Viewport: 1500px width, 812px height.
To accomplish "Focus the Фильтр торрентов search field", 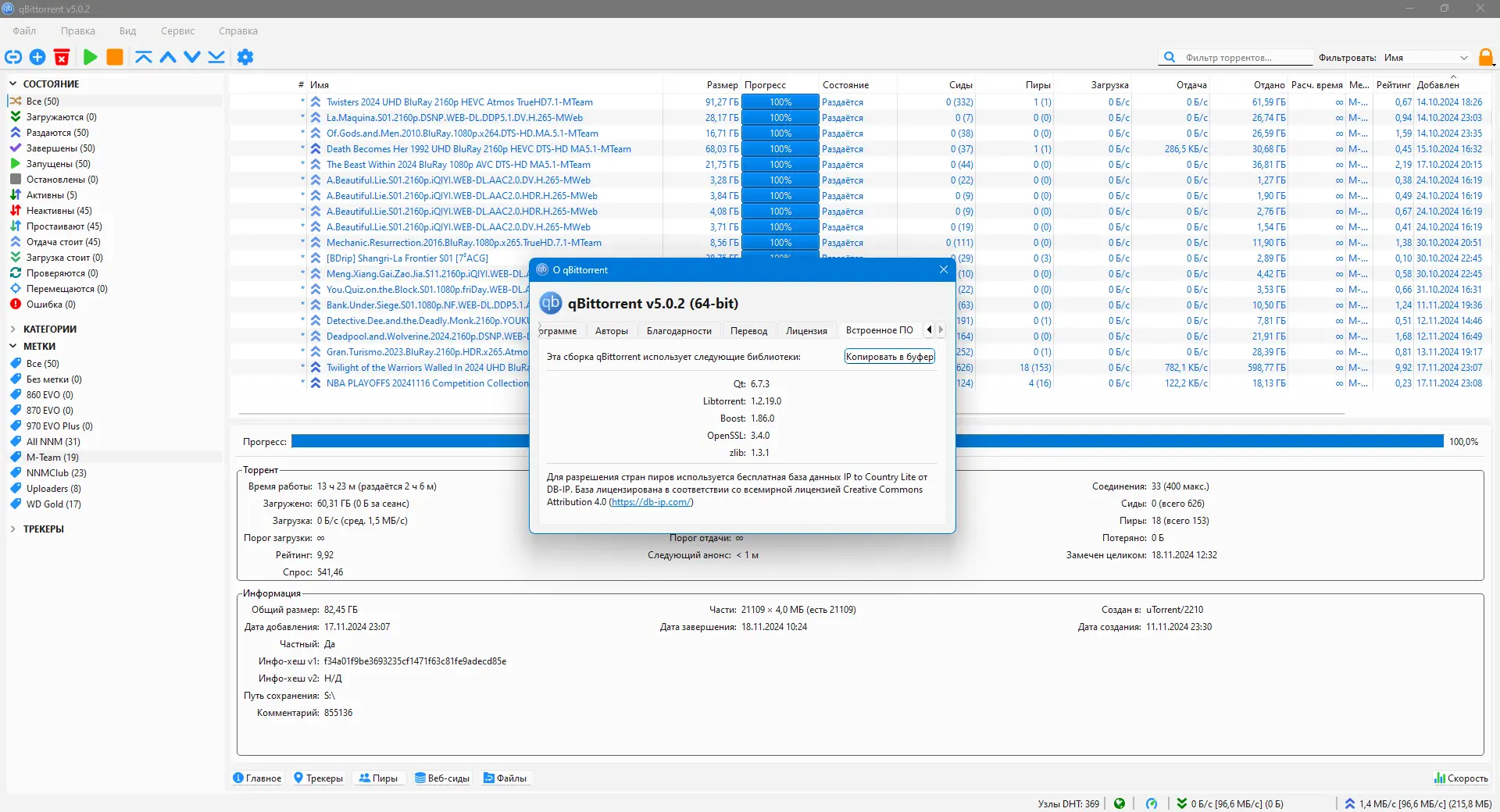I will tap(1248, 58).
